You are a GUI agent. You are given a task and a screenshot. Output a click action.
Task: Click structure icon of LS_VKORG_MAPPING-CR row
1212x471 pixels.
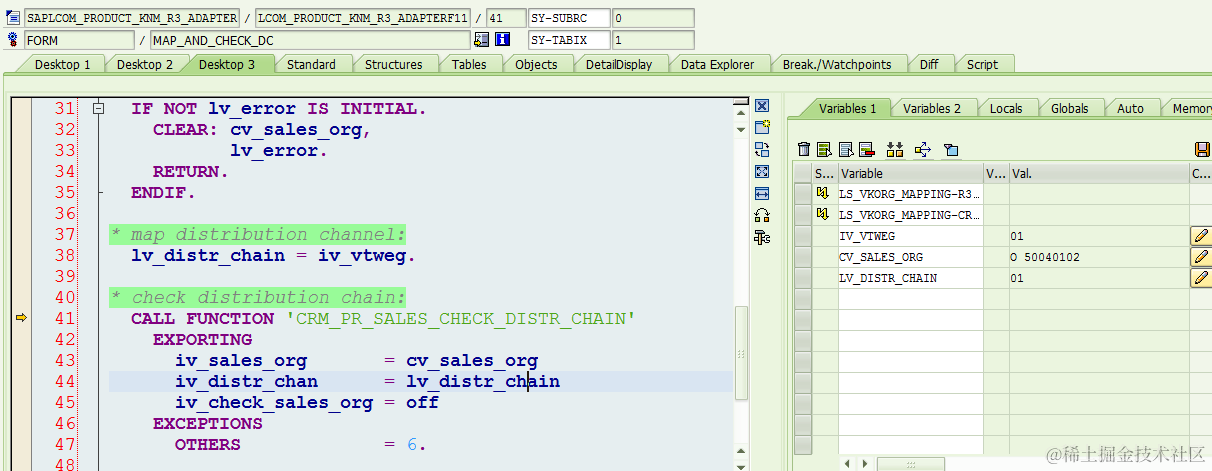click(824, 214)
